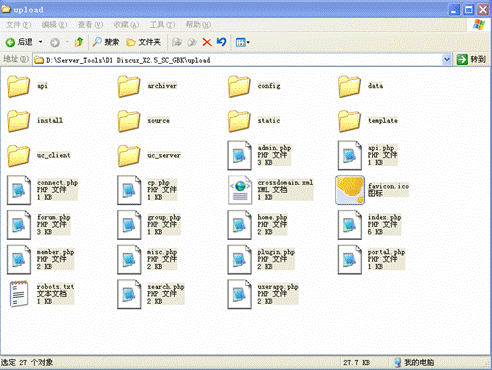The image size is (492, 370).
Task: Select the config folder icon
Action: tap(239, 86)
